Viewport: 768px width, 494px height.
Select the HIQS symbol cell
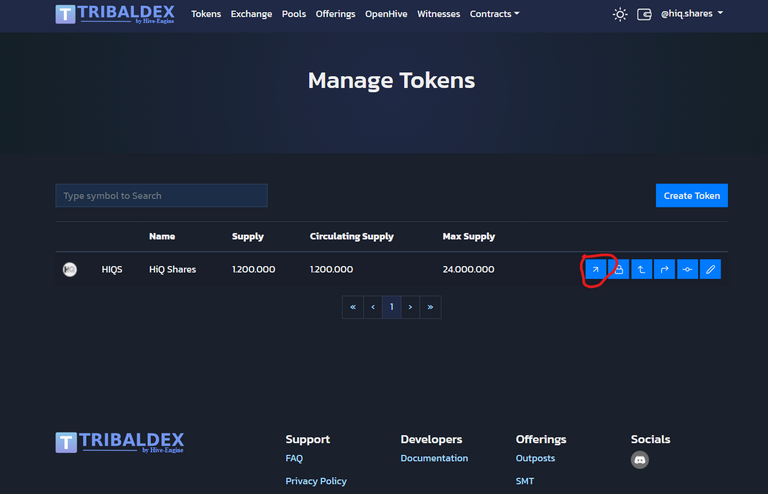click(x=112, y=269)
